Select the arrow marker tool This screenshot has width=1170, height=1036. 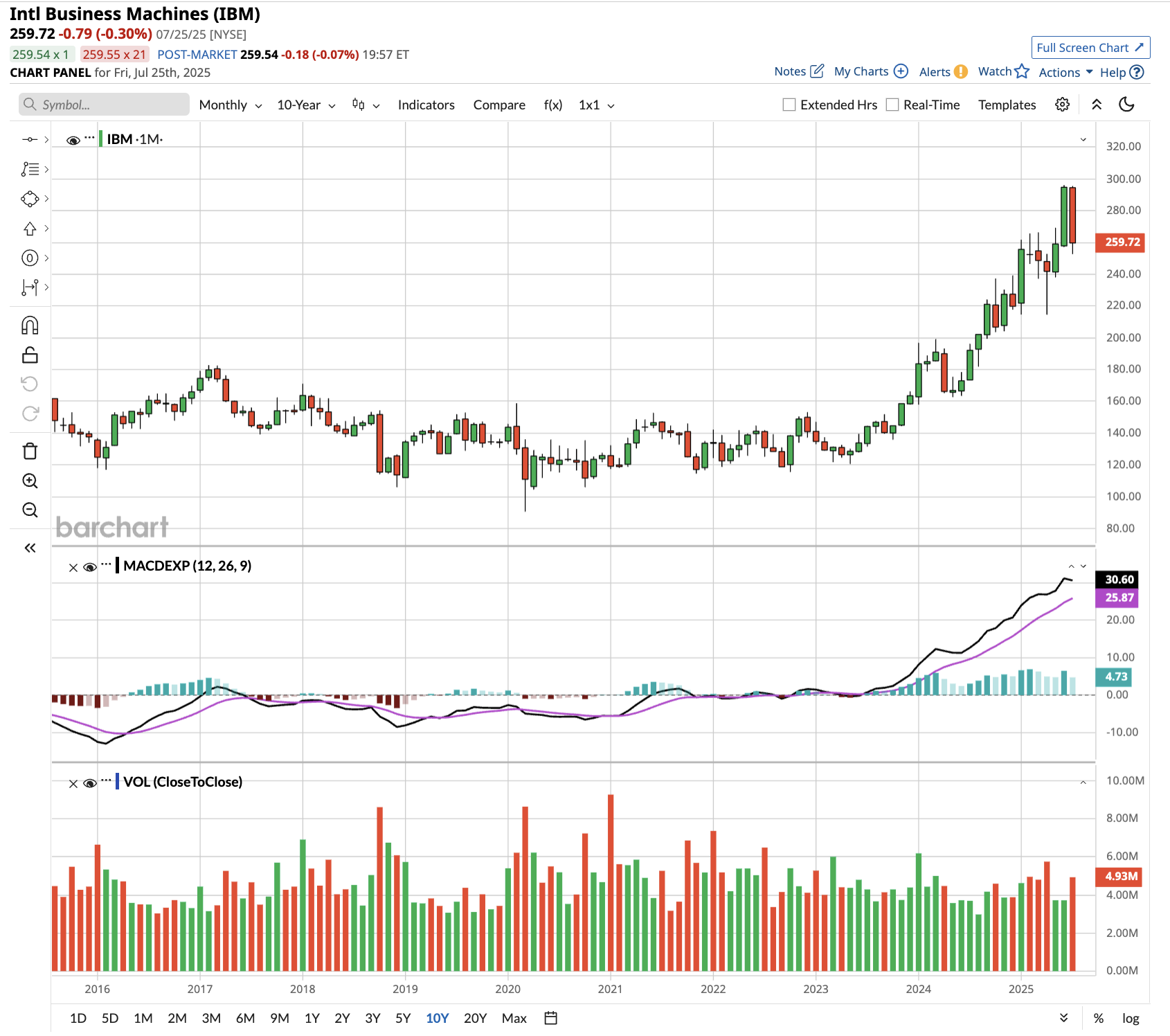click(30, 229)
